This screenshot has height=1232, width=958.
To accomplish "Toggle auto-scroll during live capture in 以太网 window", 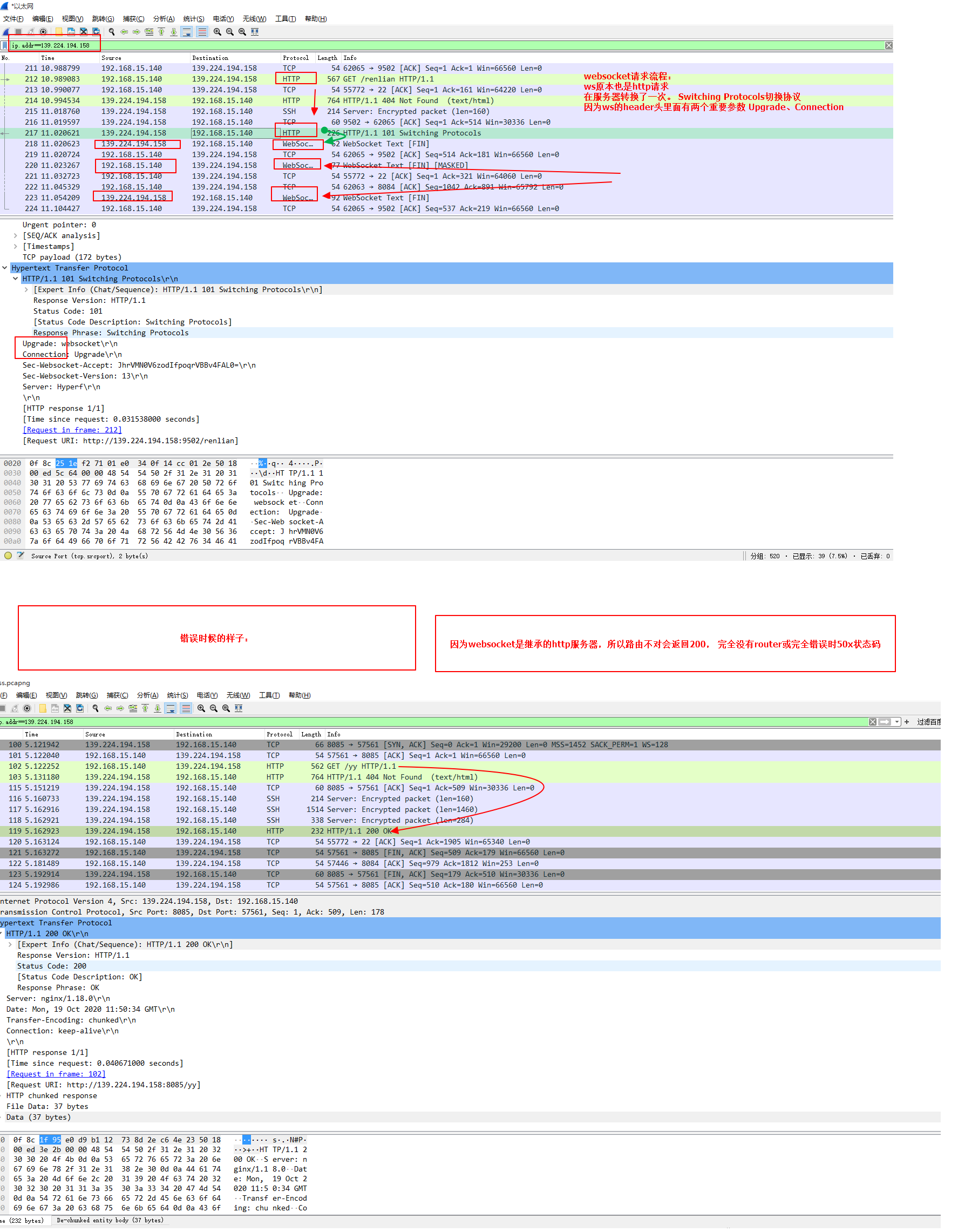I will (187, 32).
